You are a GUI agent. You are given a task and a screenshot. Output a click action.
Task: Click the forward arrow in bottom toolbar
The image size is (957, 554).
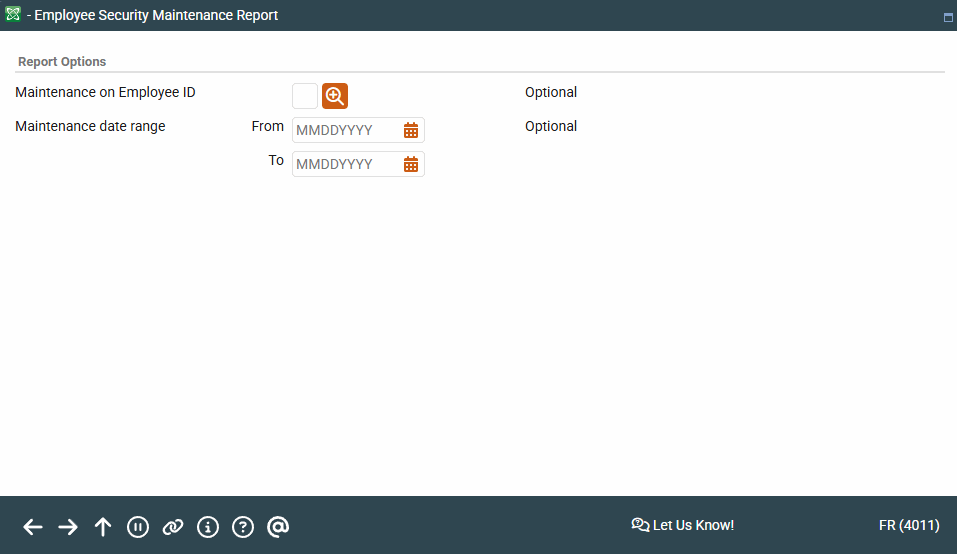[x=68, y=527]
